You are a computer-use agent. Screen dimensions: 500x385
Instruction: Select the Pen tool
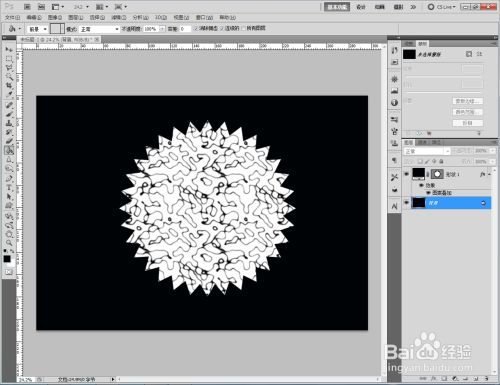tap(9, 179)
